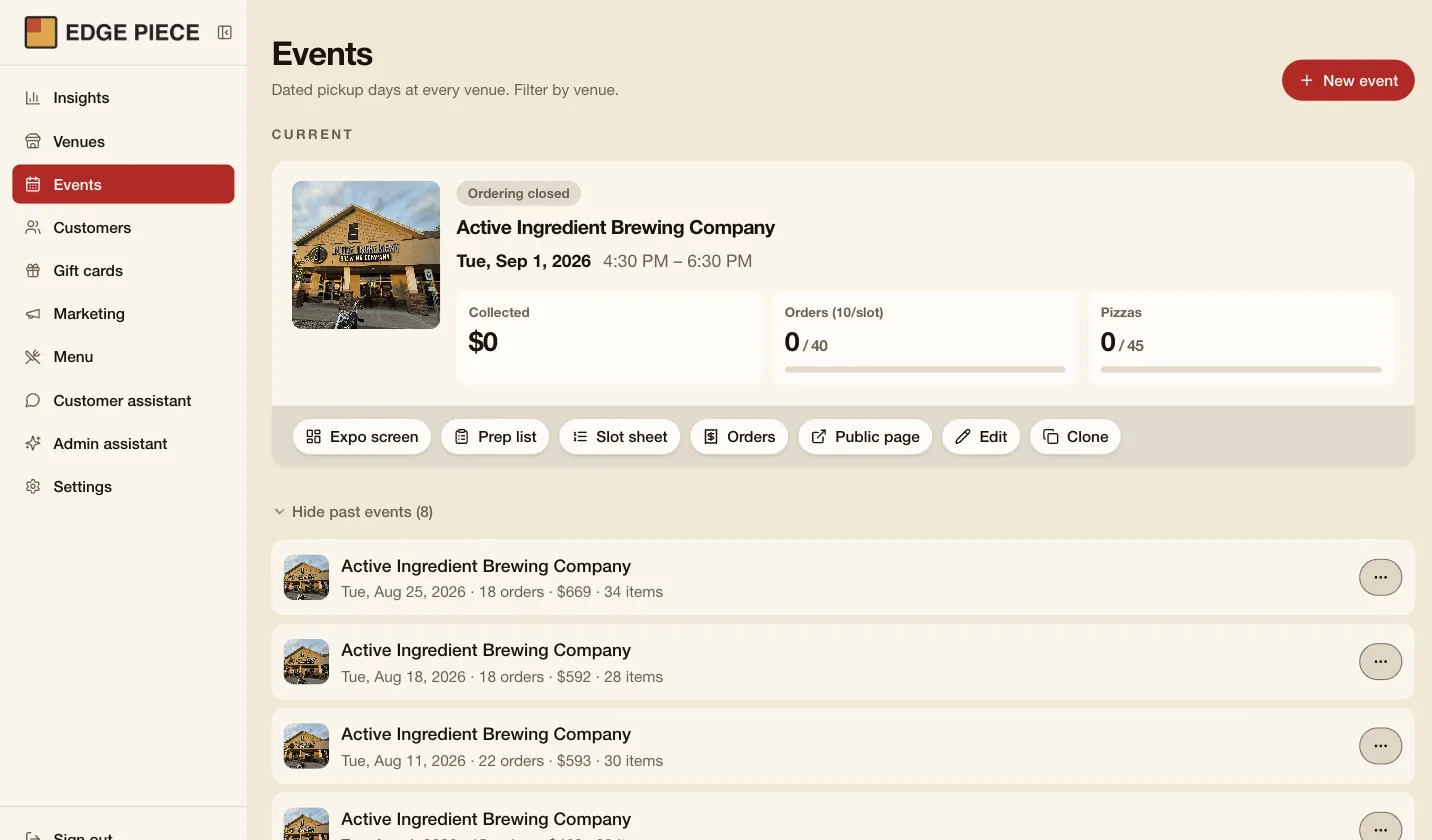This screenshot has width=1432, height=840.
Task: Click the current event venue photo
Action: tap(366, 255)
